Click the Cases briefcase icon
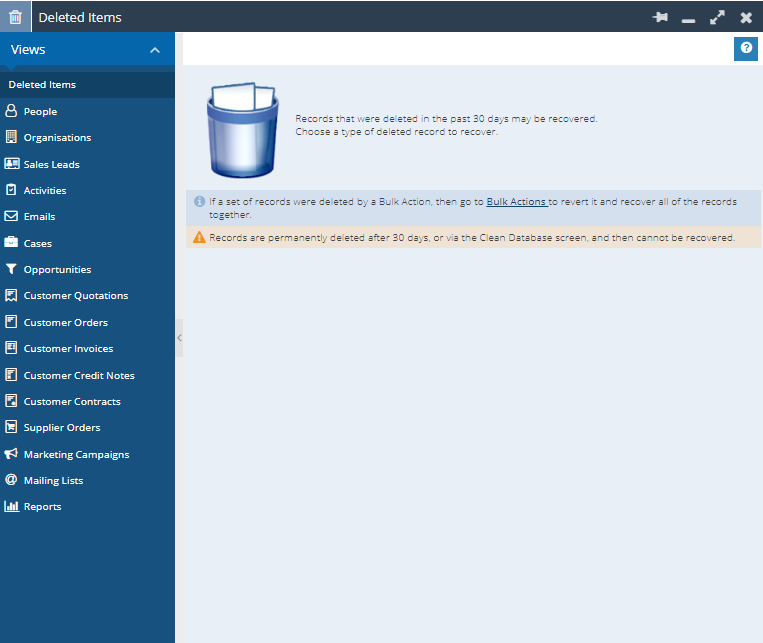 [11, 242]
